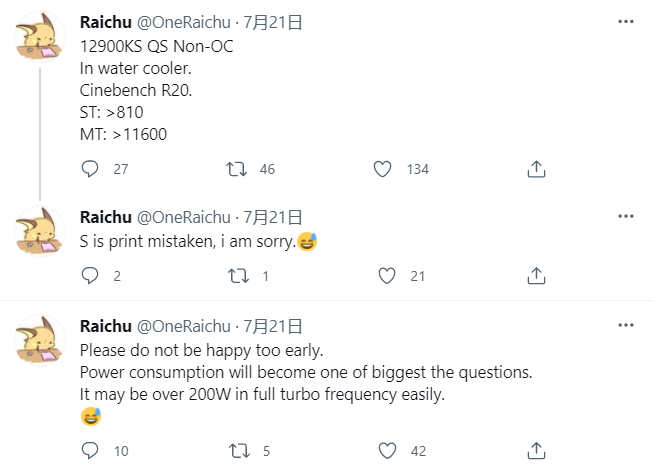This screenshot has width=653, height=470.
Task: Share the Cinebench R20 score tweet
Action: coord(536,169)
